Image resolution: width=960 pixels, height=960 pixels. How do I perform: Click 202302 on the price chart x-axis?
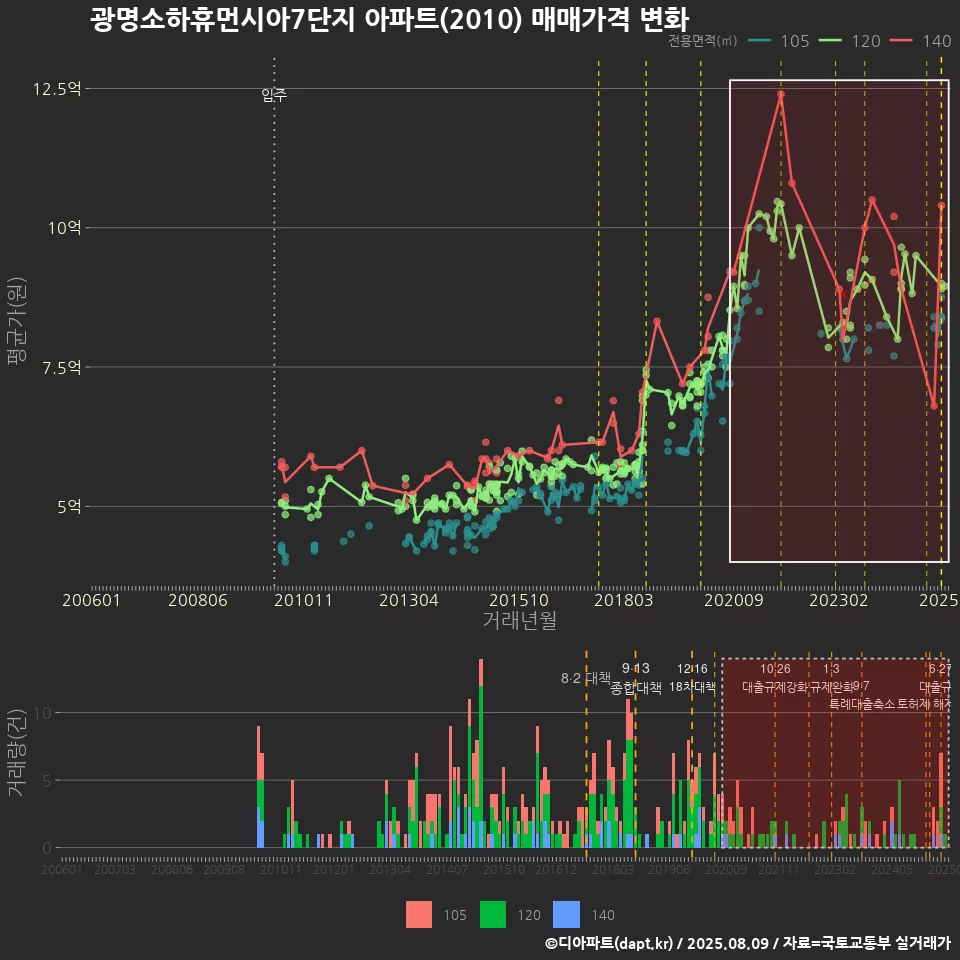pos(839,600)
